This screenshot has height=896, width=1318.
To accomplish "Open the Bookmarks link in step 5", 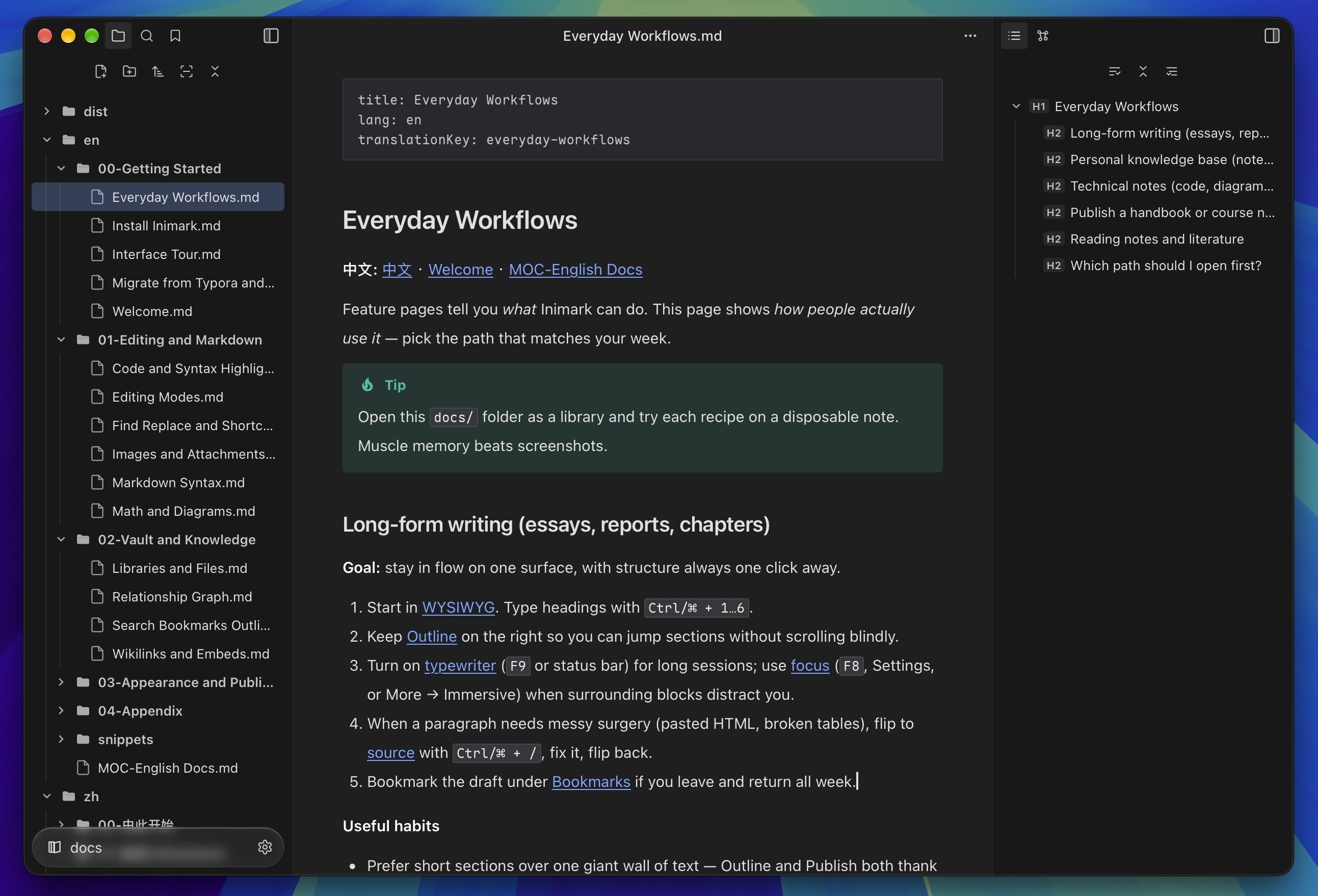I will pos(591,781).
